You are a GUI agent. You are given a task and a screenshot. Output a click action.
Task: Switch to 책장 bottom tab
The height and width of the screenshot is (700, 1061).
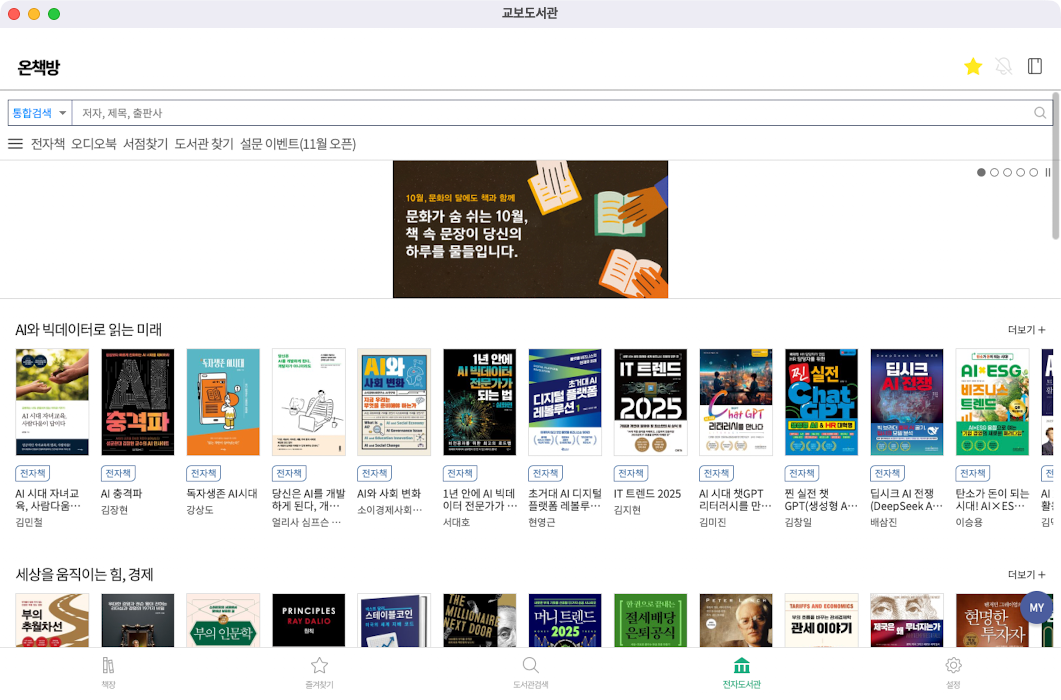pos(108,673)
